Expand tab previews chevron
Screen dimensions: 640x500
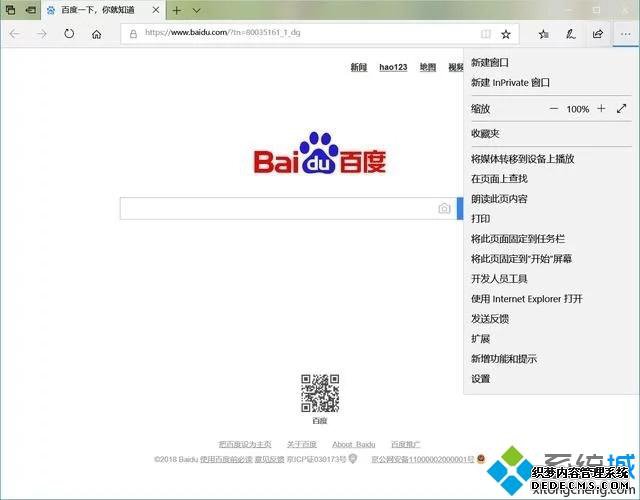(x=196, y=10)
